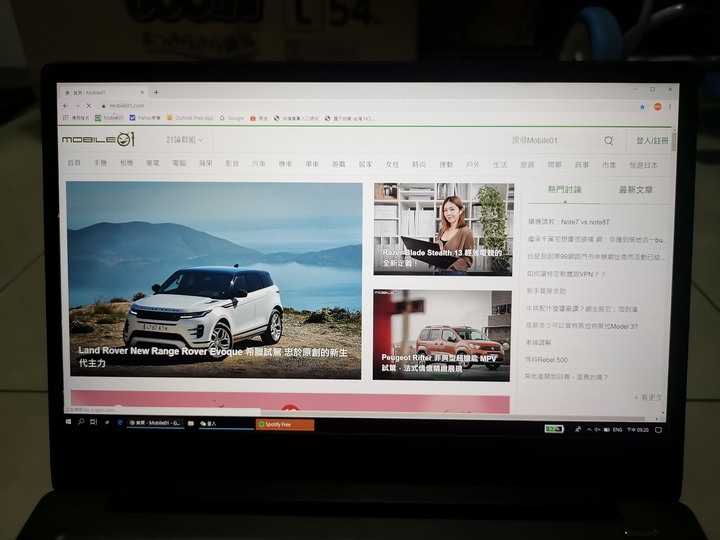
Task: Show hidden tray icons chevron
Action: click(589, 430)
